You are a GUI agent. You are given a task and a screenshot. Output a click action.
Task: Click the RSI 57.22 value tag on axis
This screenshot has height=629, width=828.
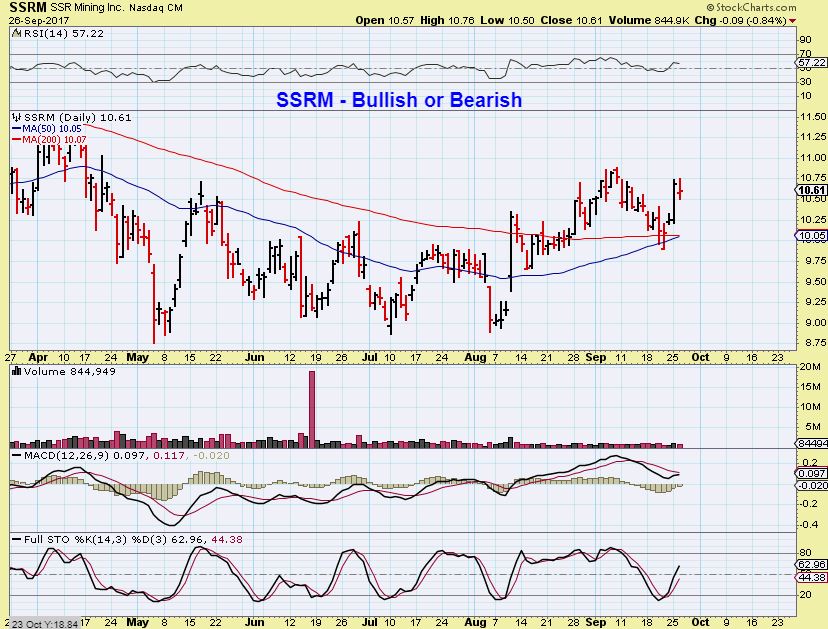[812, 62]
